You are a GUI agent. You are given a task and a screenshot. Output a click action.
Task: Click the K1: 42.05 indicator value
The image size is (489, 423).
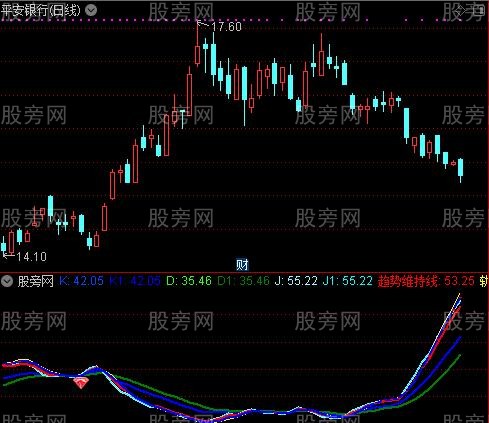135,281
